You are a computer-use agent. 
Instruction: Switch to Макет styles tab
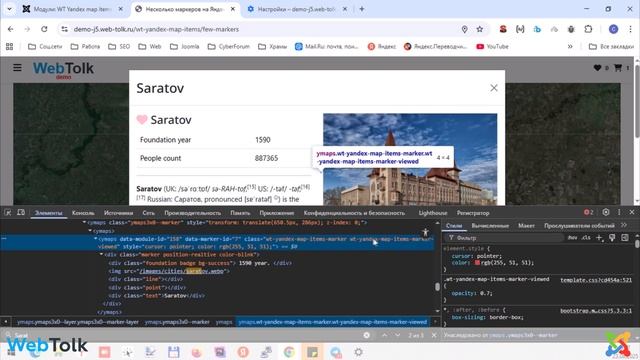pos(526,225)
